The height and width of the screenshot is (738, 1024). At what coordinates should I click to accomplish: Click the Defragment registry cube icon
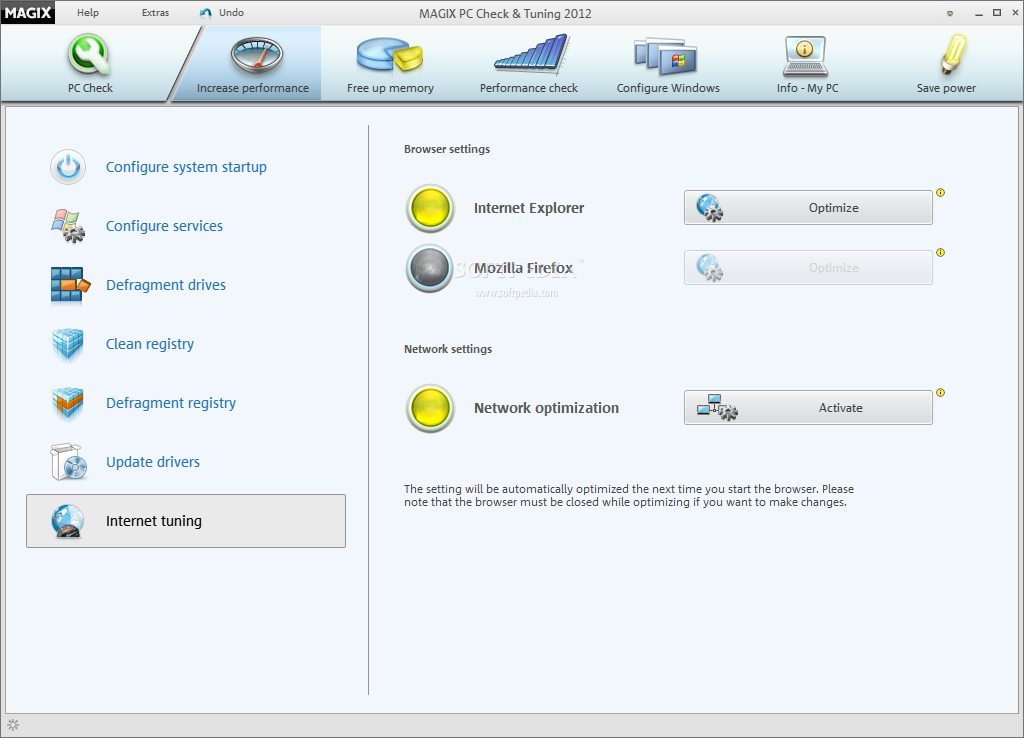tap(68, 403)
